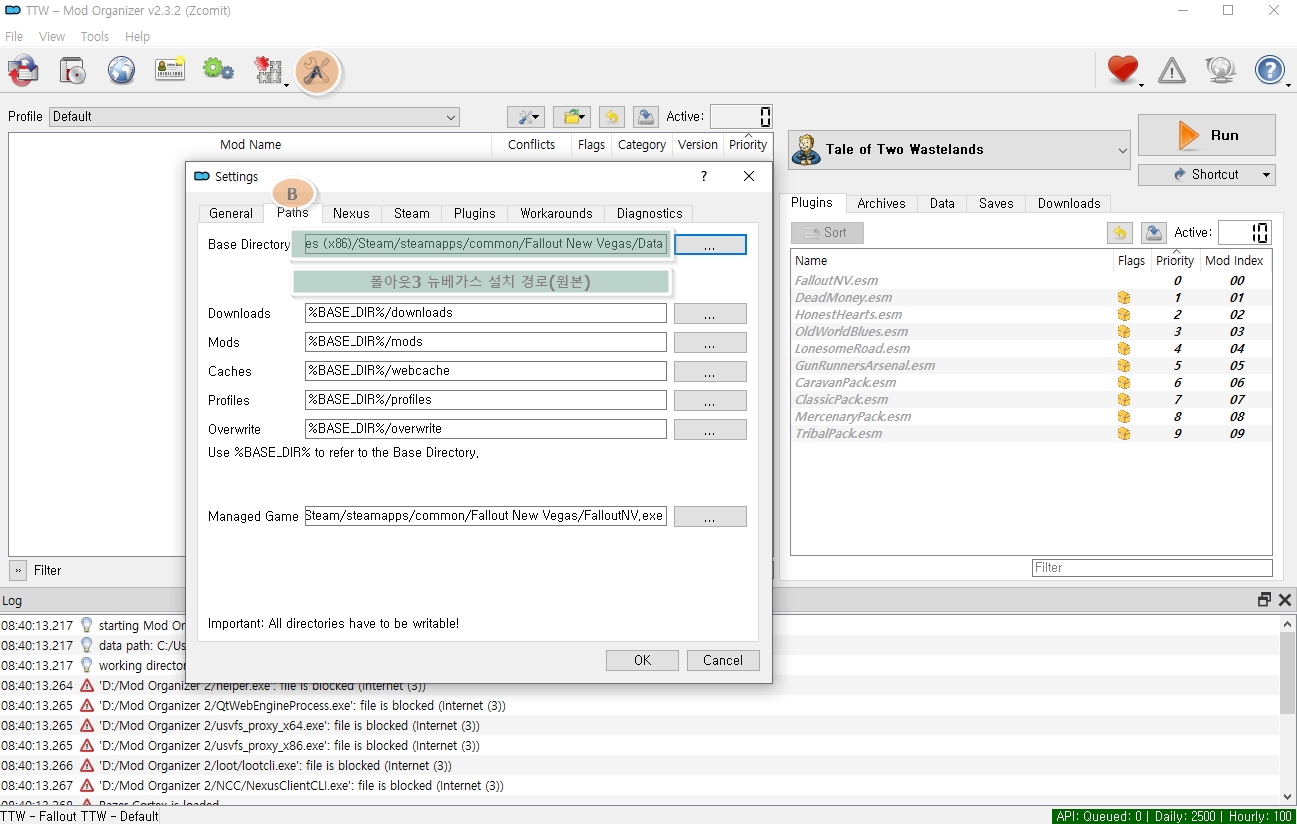Switch to Nexus tab in Settings
1297x824 pixels.
(351, 213)
